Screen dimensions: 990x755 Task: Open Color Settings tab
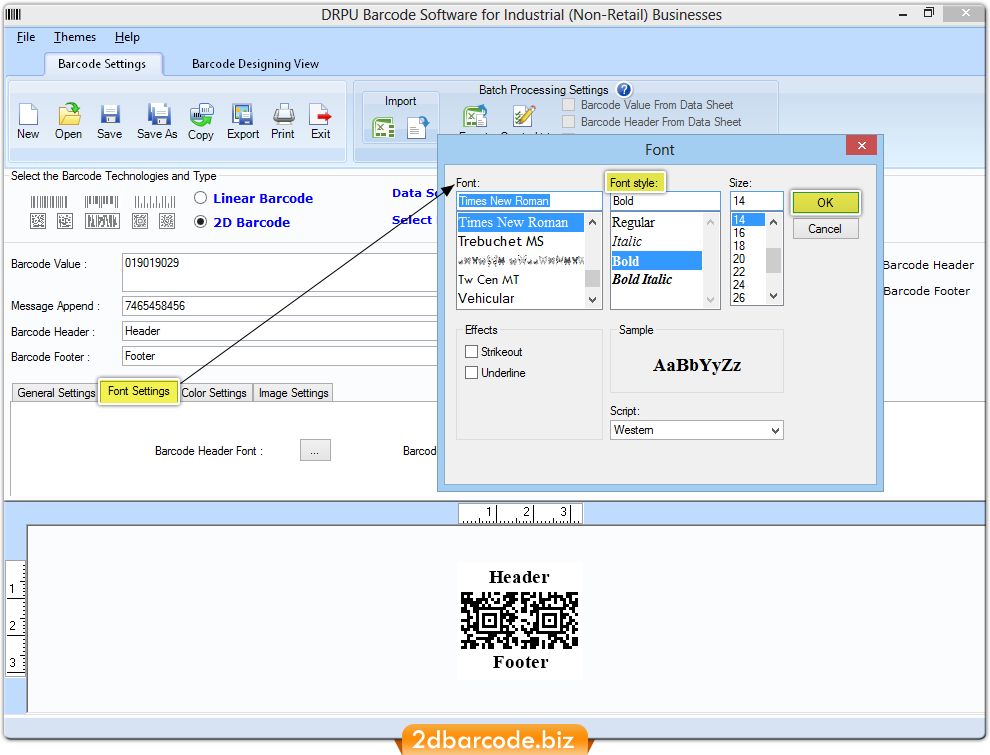click(x=214, y=393)
